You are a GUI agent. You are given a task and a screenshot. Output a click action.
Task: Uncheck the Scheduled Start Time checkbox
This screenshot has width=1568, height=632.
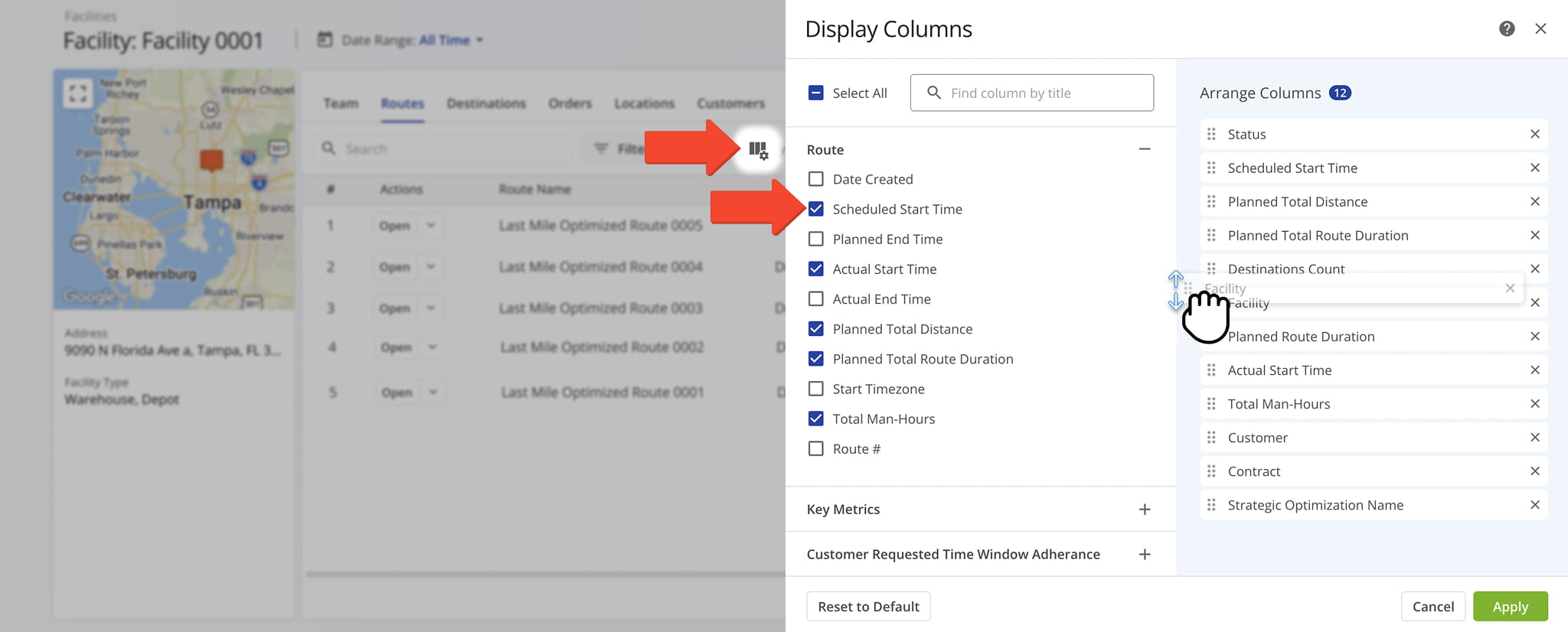pyautogui.click(x=816, y=209)
